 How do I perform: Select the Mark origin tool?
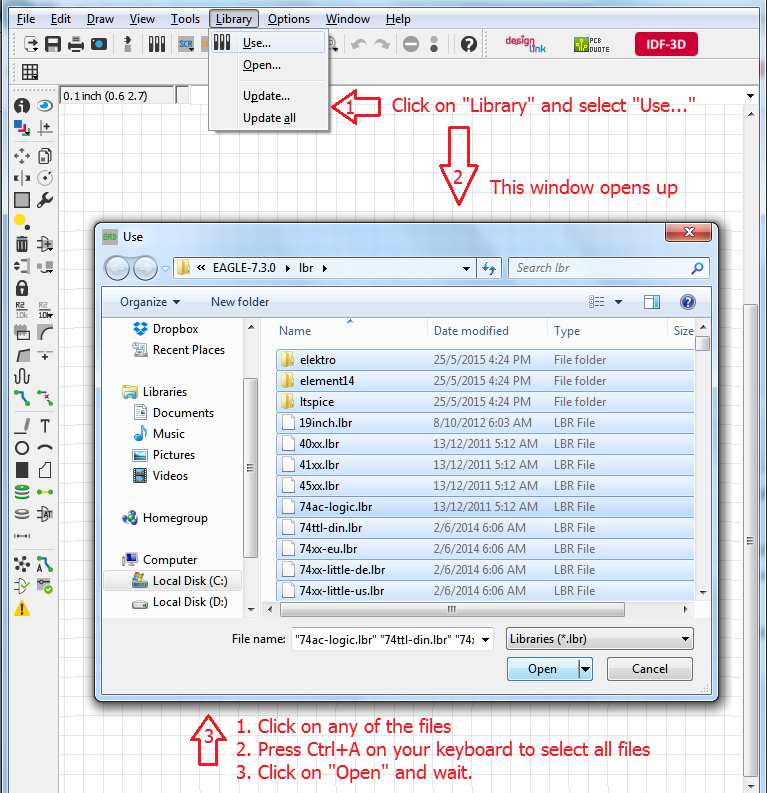pyautogui.click(x=45, y=128)
